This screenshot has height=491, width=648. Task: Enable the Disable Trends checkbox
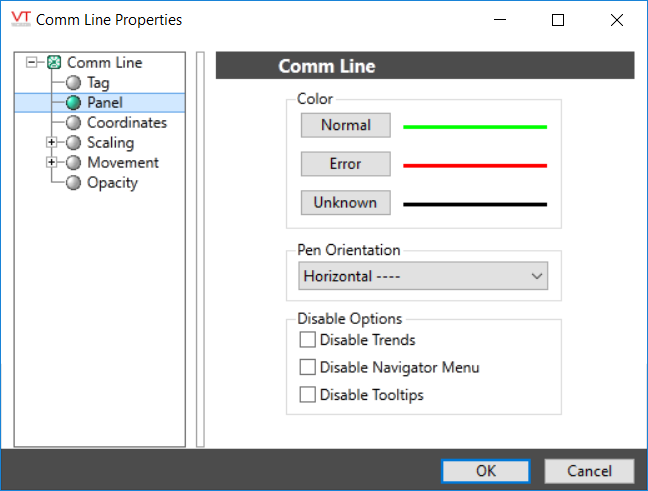tap(308, 341)
